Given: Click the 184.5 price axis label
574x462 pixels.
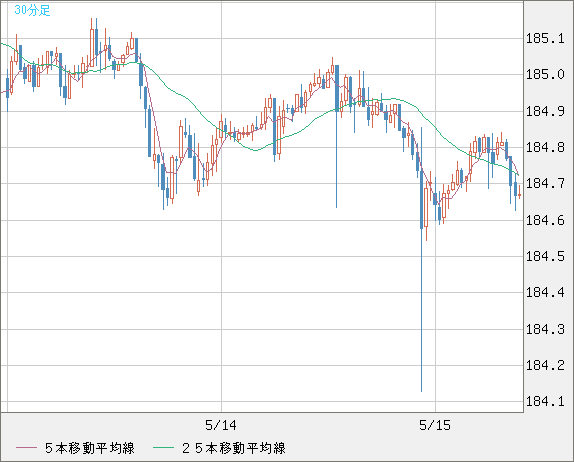Looking at the screenshot, I should point(545,256).
